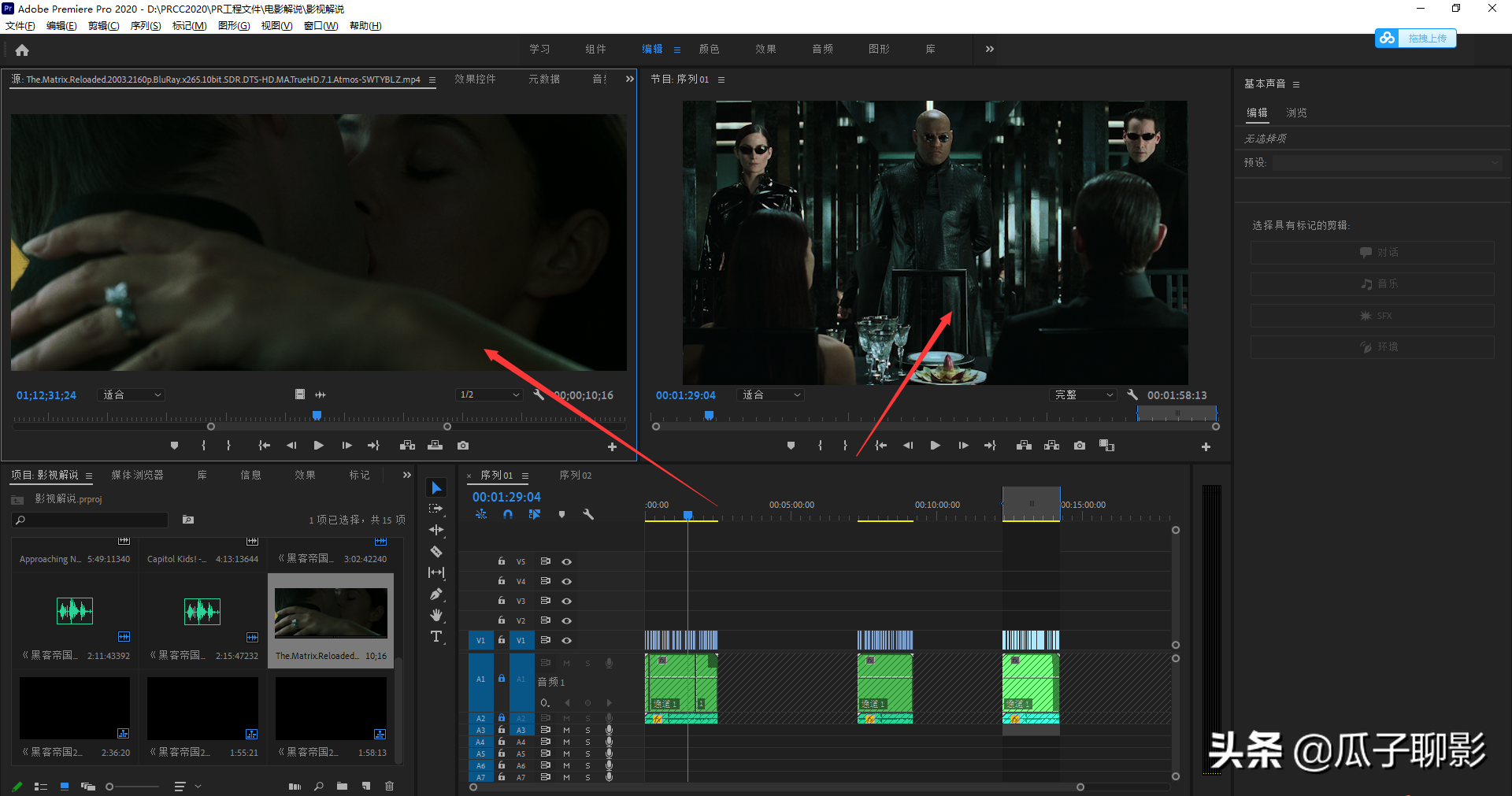Click Lift button in program monitor
The image size is (1512, 796).
point(1024,446)
